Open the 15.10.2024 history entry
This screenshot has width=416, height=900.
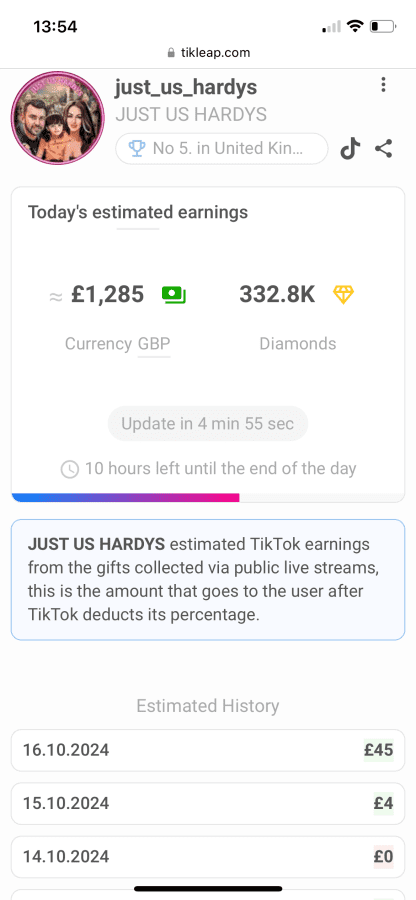pos(208,804)
